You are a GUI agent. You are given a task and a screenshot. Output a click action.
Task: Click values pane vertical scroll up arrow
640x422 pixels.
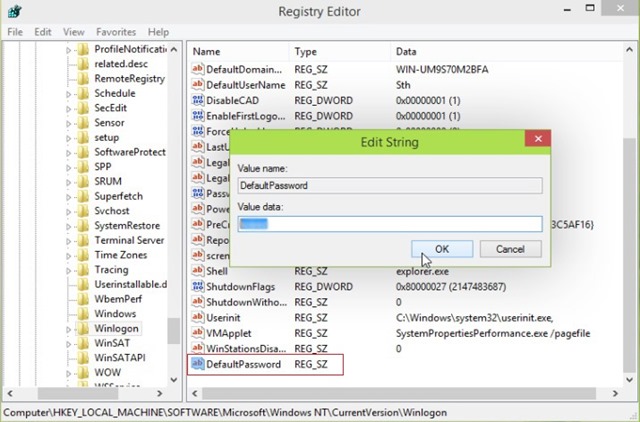tap(629, 50)
